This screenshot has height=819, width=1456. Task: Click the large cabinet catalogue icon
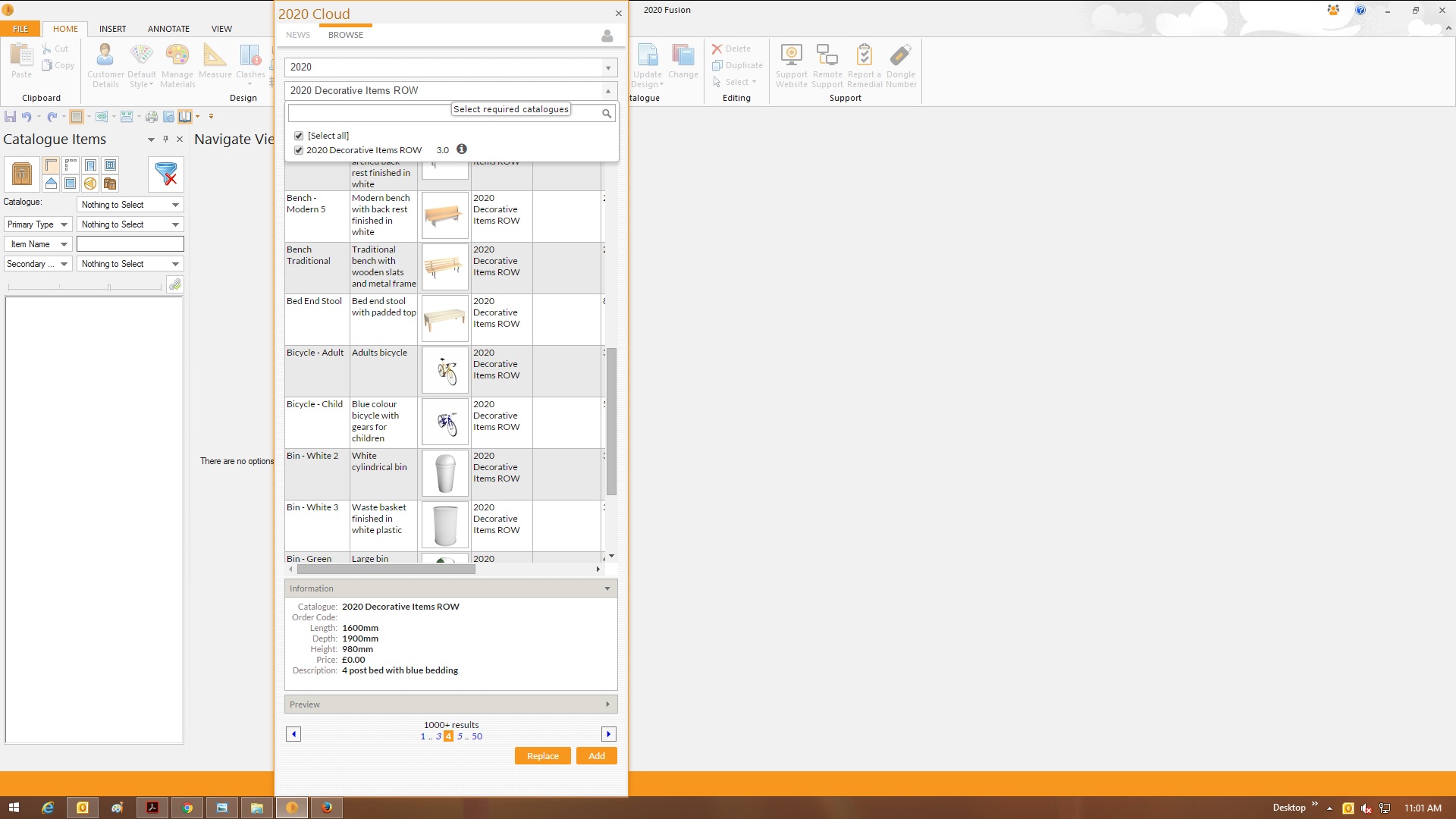22,174
